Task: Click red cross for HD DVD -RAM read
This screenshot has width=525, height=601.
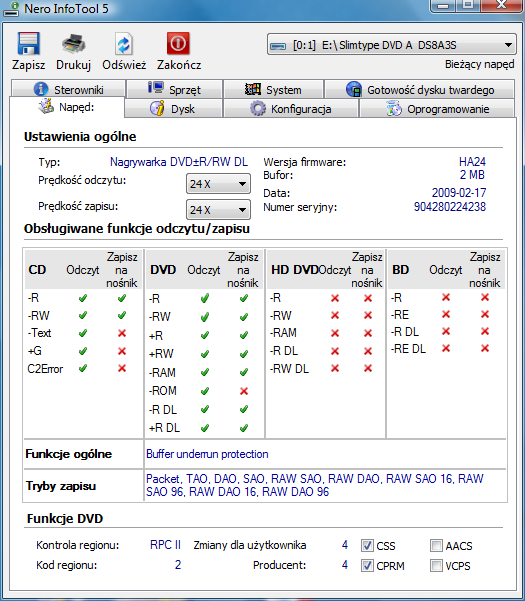Action: coord(335,333)
